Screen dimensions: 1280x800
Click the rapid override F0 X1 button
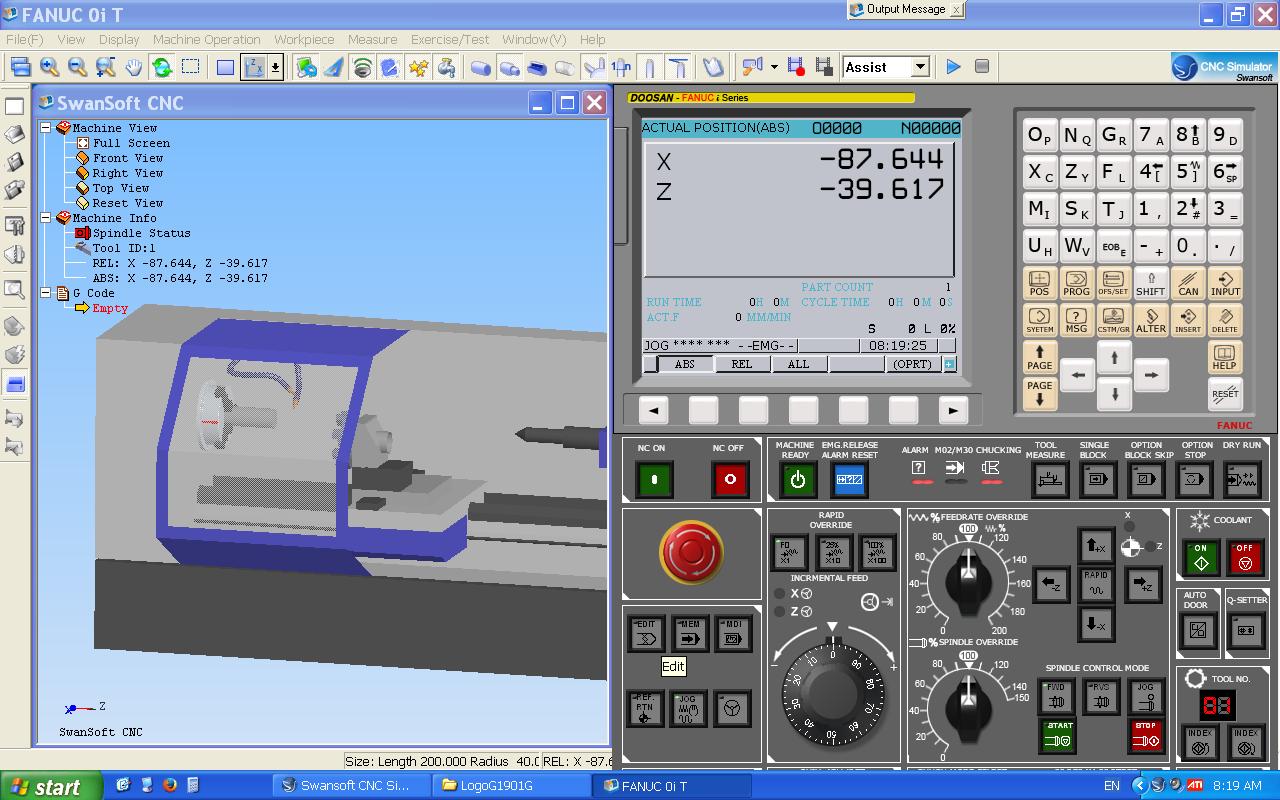click(x=790, y=553)
